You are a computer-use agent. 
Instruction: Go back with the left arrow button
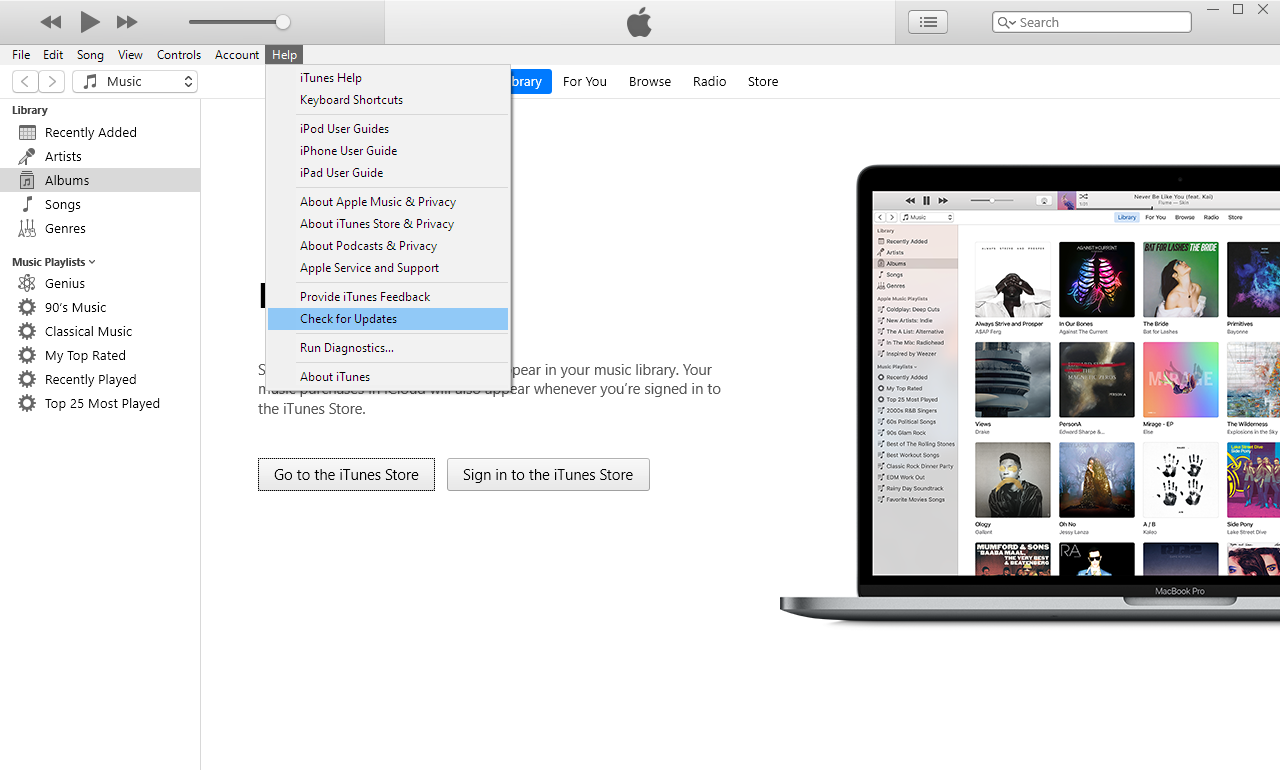pos(25,82)
